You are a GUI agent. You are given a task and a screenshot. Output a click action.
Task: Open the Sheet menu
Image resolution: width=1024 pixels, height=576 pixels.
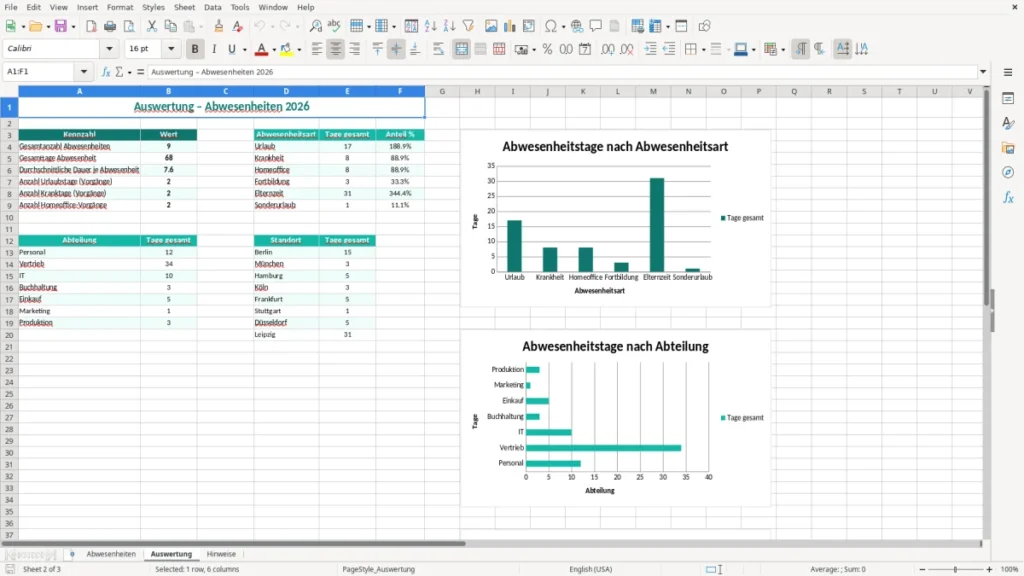[184, 7]
